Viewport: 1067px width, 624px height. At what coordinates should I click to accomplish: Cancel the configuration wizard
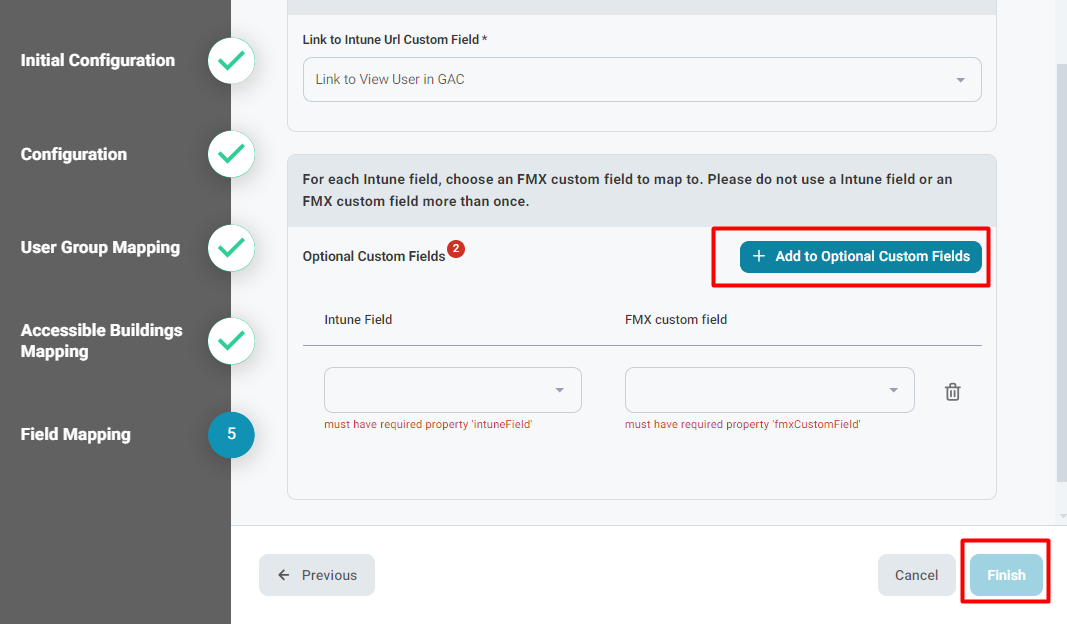[916, 575]
